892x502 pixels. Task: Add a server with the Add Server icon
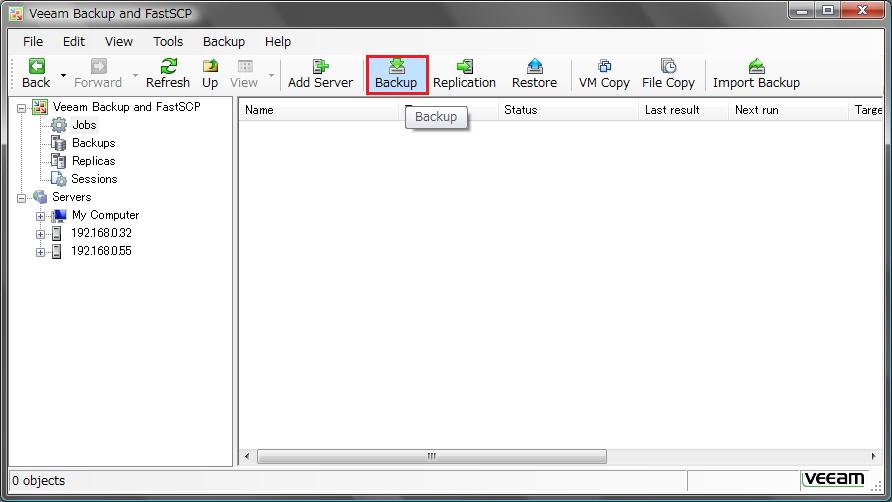click(321, 66)
